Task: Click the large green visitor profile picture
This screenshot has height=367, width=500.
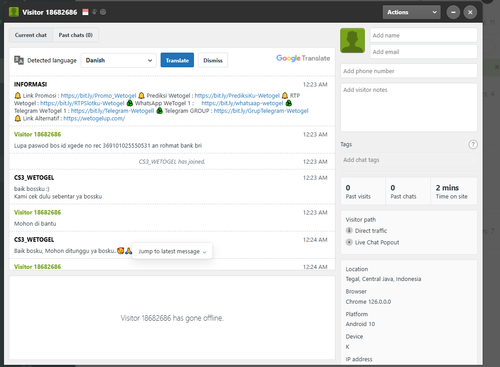Action: coord(352,41)
